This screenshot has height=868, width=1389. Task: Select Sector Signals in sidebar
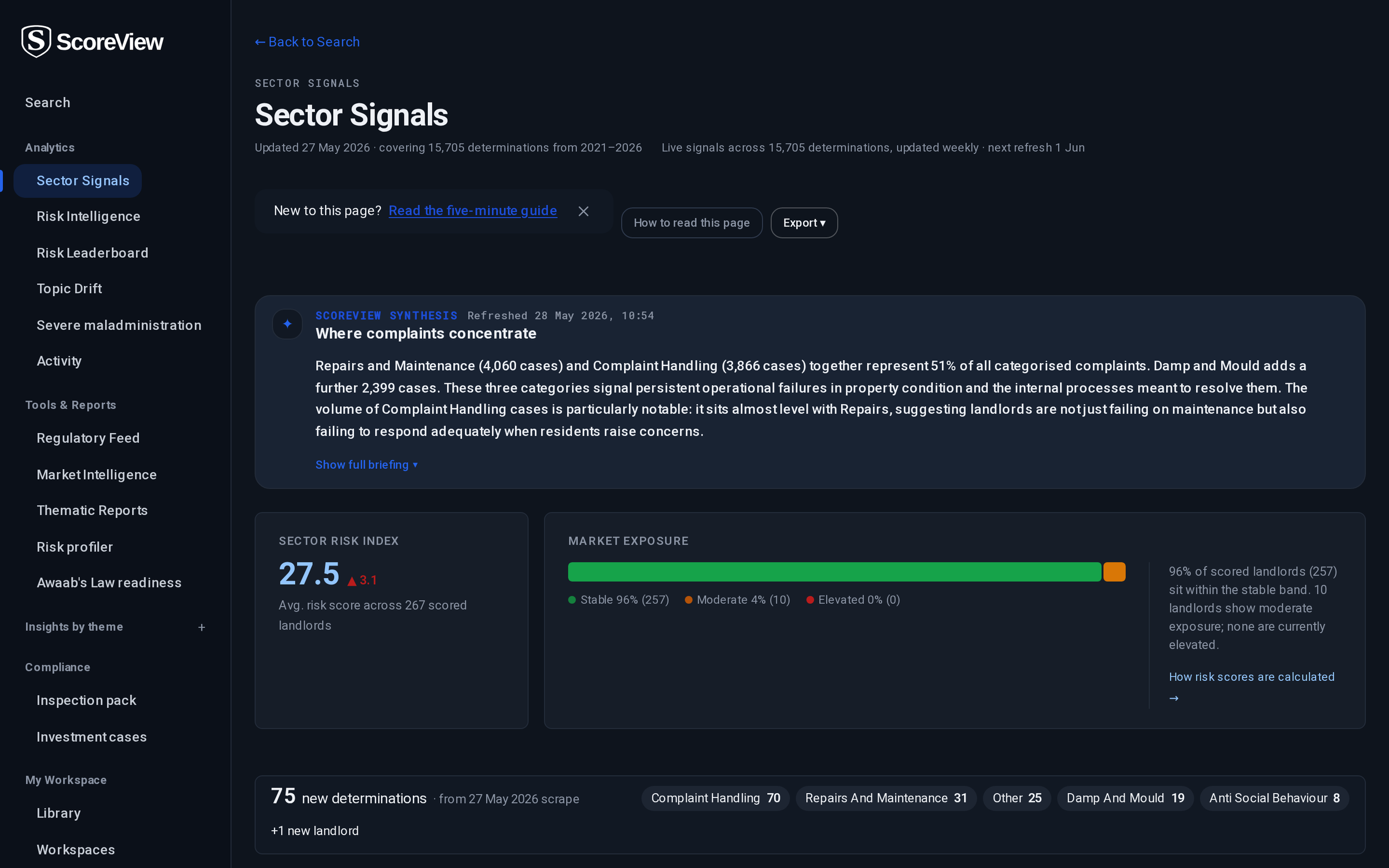(78, 181)
